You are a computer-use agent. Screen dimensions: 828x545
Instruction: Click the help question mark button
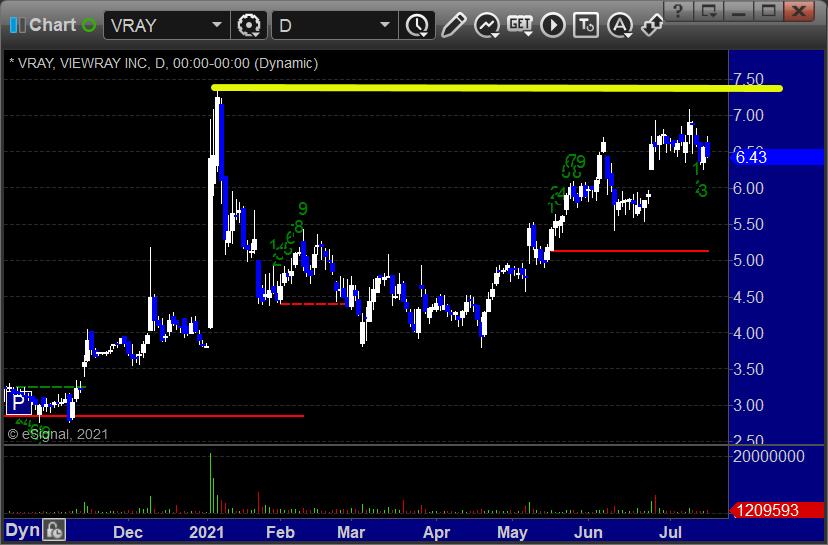[x=679, y=11]
